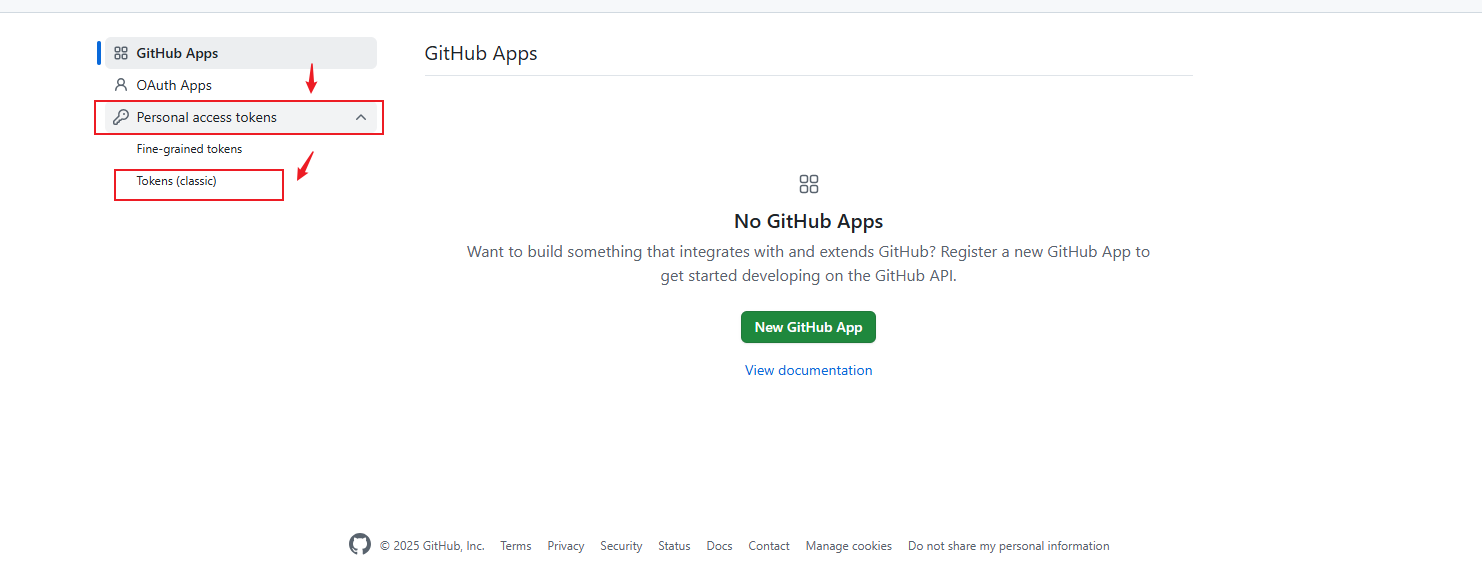Image resolution: width=1482 pixels, height=586 pixels.
Task: Open Fine-grained tokens
Action: pyautogui.click(x=189, y=149)
